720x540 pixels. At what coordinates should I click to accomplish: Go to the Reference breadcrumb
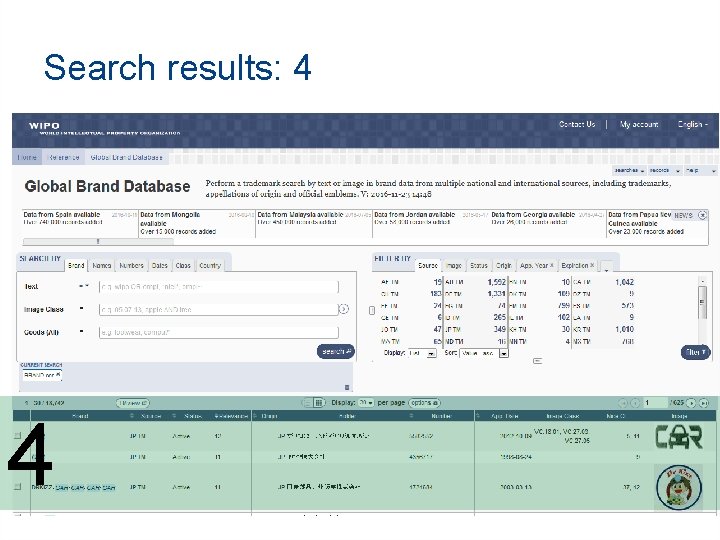pyautogui.click(x=63, y=157)
